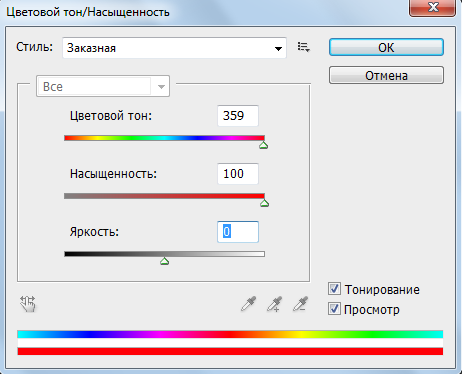Click the Яркость slider handle
Image resolution: width=462 pixels, height=374 pixels.
pyautogui.click(x=164, y=261)
